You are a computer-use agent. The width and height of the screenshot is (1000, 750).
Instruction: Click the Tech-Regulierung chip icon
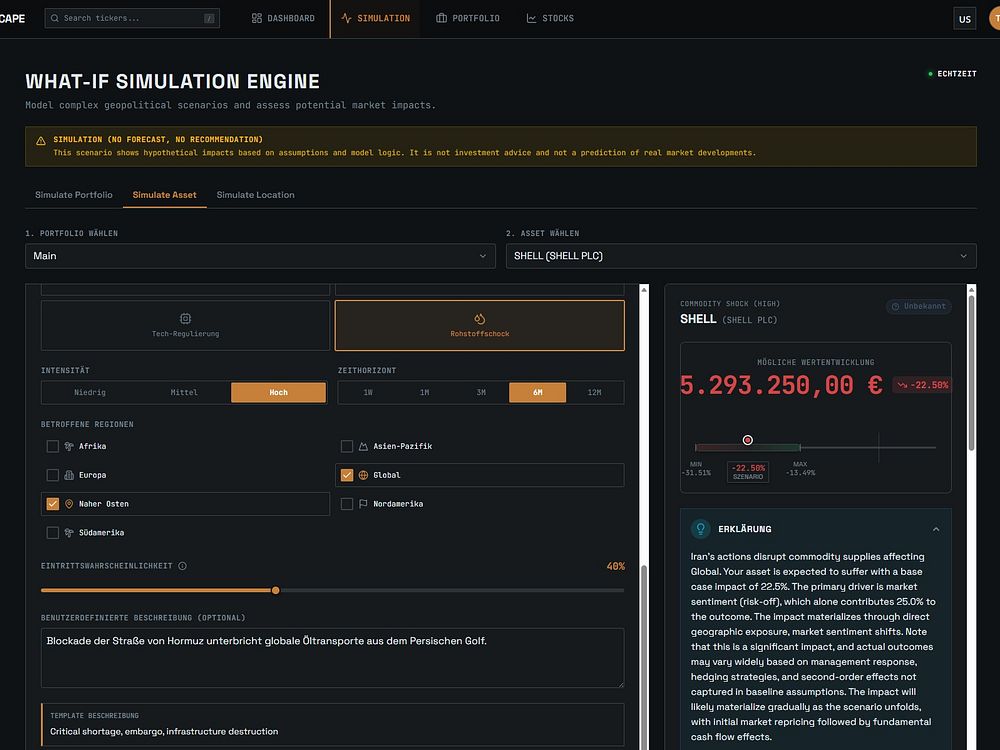coord(186,318)
